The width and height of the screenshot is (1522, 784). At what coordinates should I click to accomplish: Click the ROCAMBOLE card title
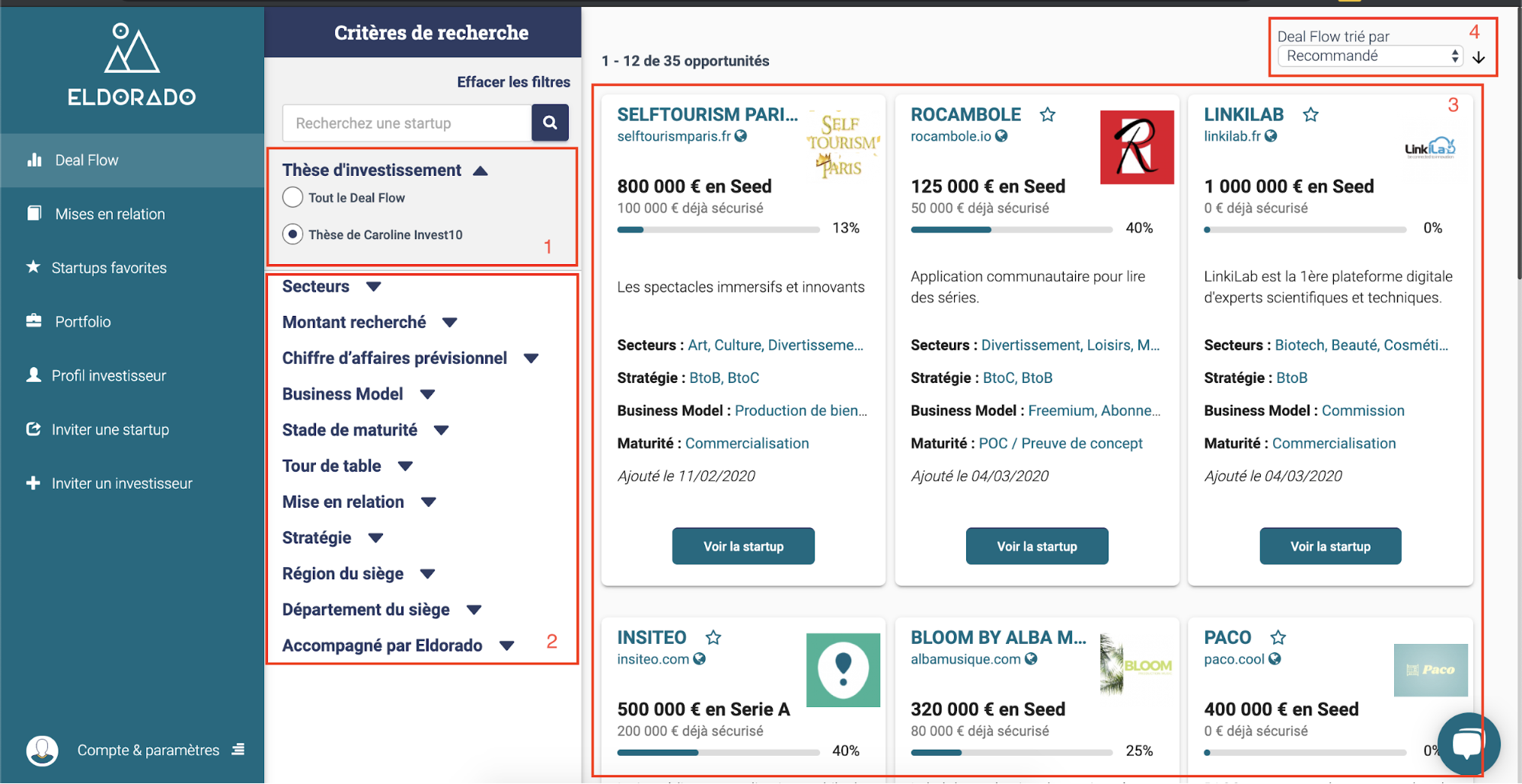965,114
